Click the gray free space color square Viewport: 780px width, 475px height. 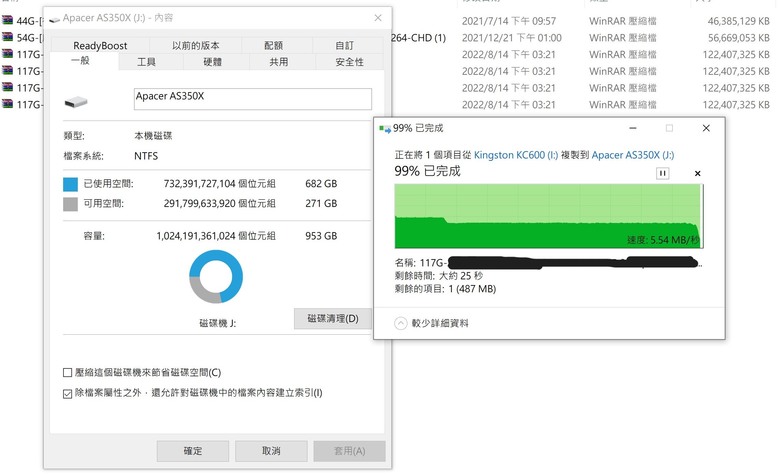[x=71, y=204]
